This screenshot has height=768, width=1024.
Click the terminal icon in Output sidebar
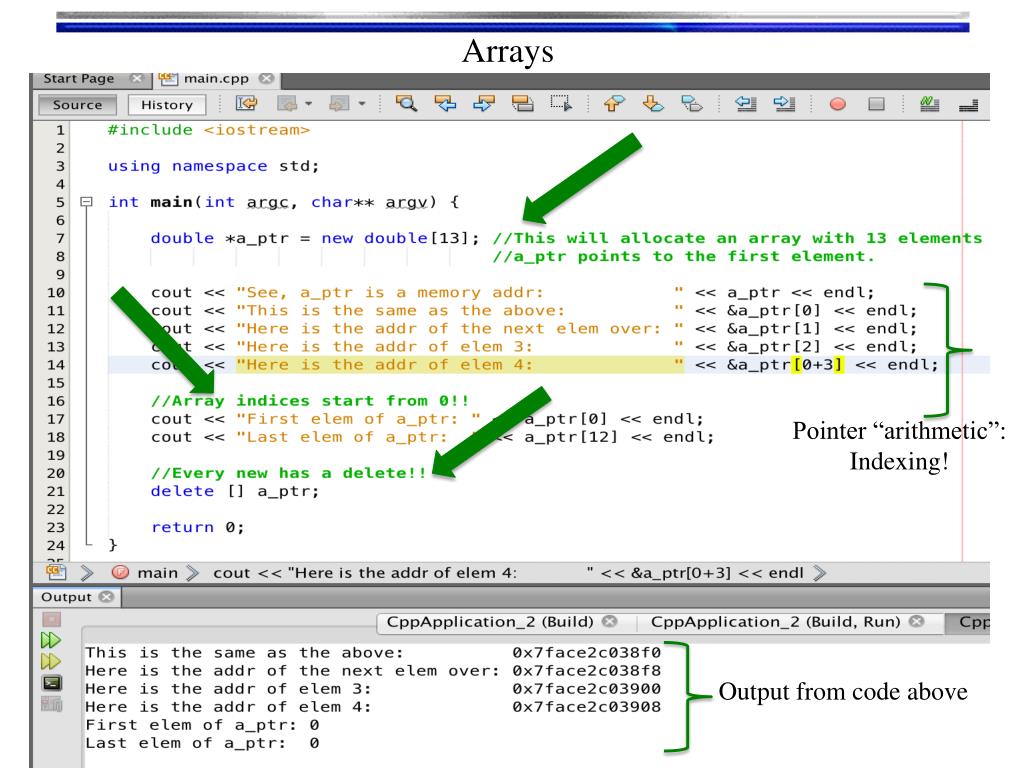tap(52, 683)
